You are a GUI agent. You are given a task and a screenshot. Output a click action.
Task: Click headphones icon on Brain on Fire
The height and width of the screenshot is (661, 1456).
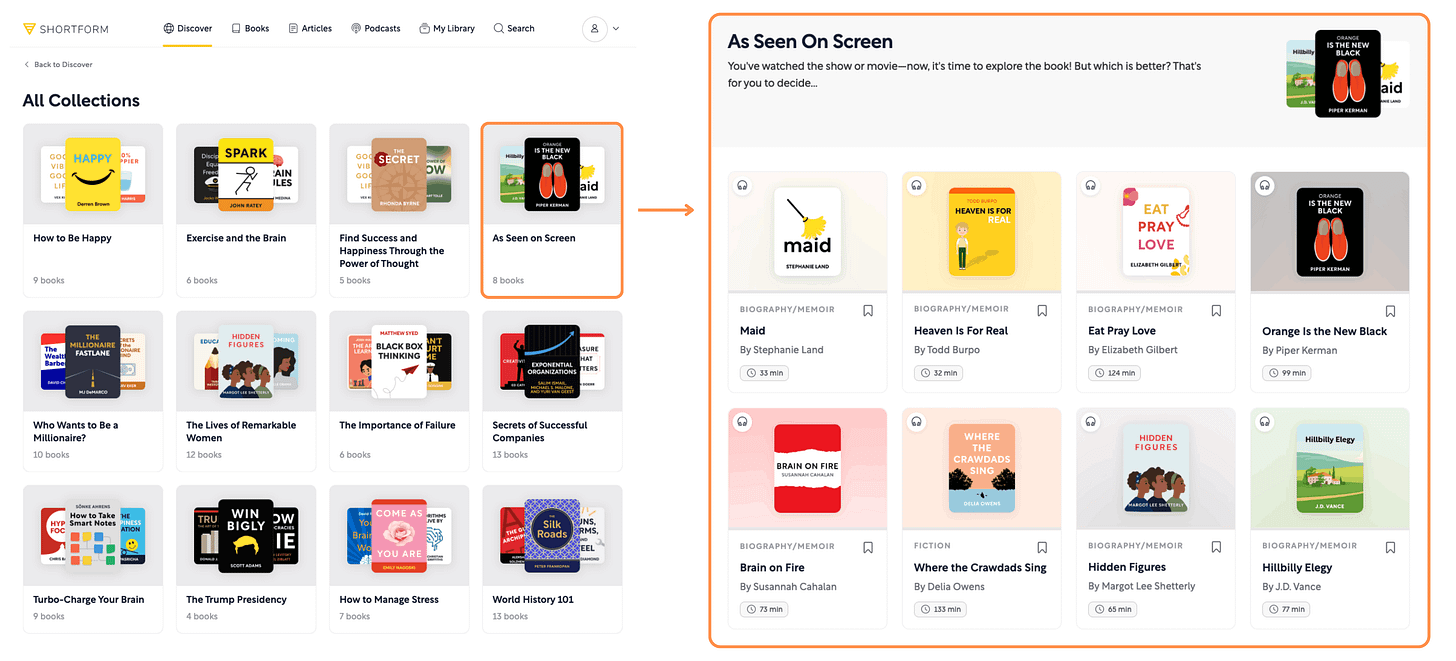(742, 422)
